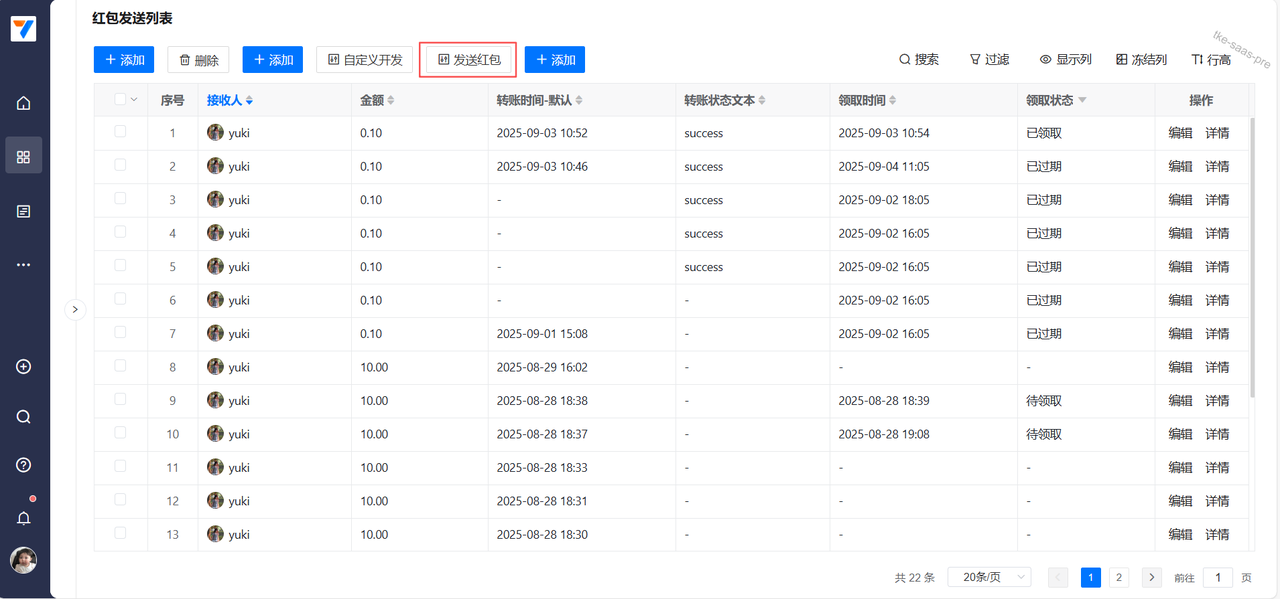Click the help question mark icon
1280x599 pixels.
pyautogui.click(x=24, y=465)
